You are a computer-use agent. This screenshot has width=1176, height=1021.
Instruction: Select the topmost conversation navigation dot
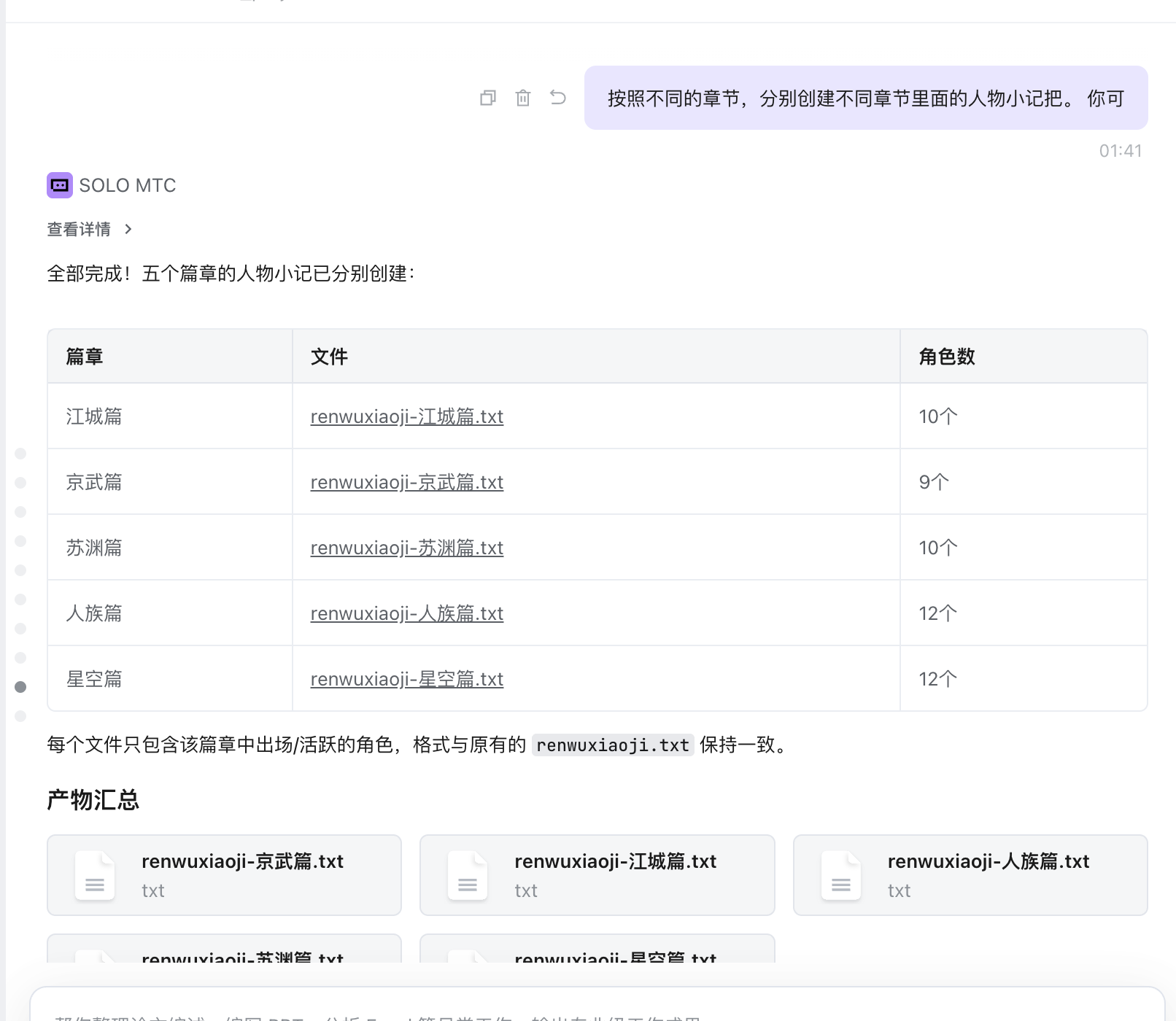point(20,454)
